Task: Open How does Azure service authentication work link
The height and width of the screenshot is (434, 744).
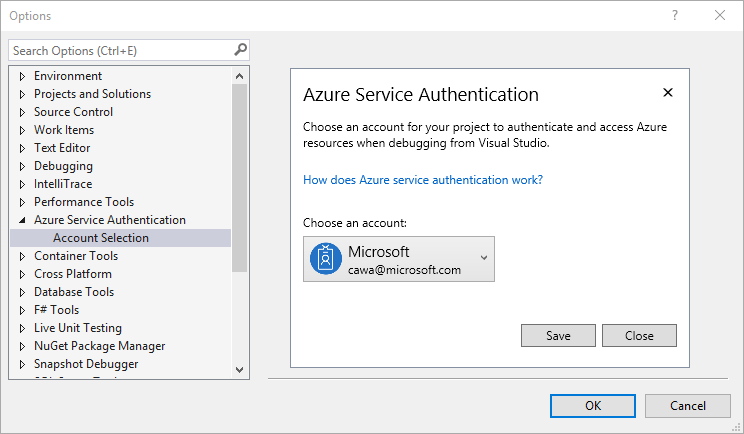Action: (x=423, y=180)
